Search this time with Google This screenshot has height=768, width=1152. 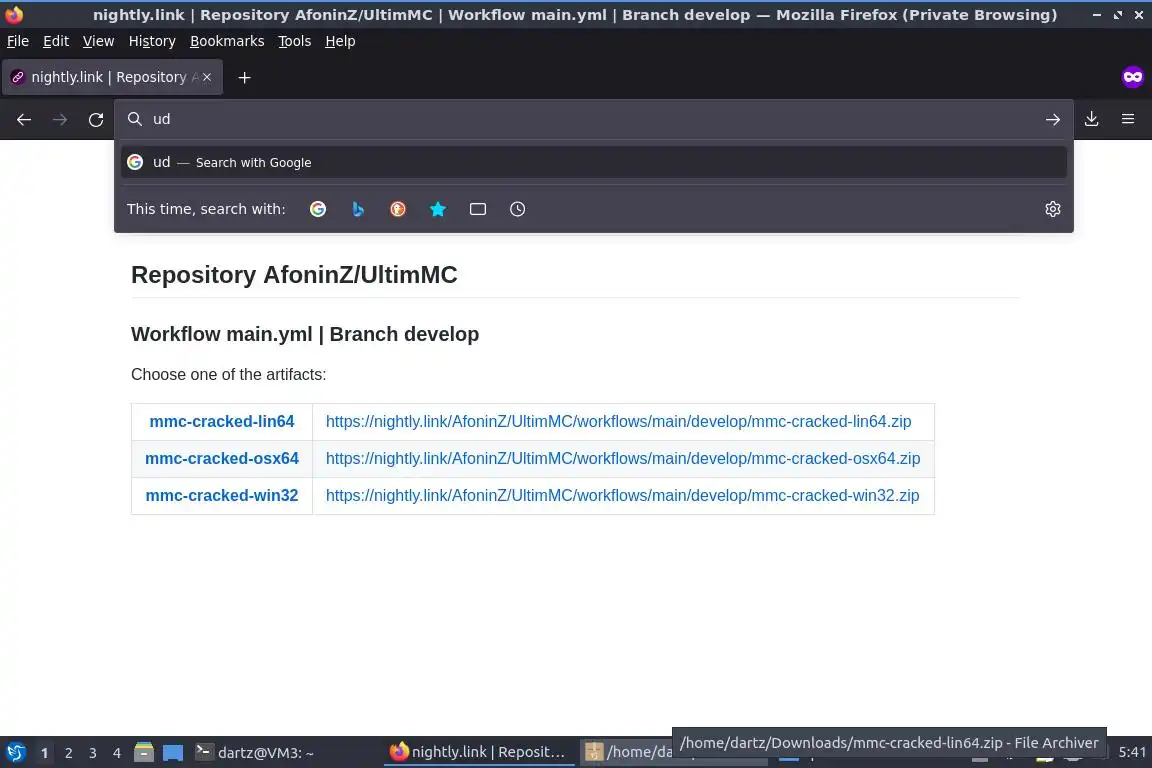point(318,209)
